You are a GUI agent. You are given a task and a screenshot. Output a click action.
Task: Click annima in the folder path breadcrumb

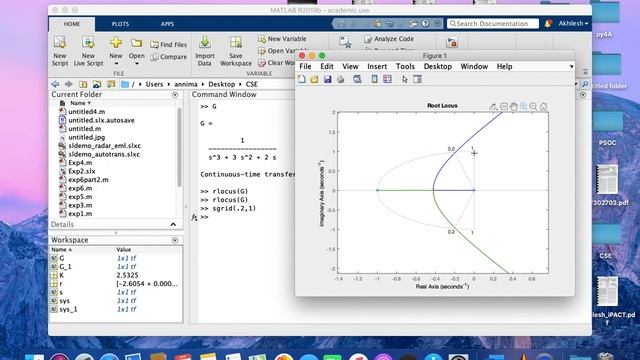pos(186,84)
